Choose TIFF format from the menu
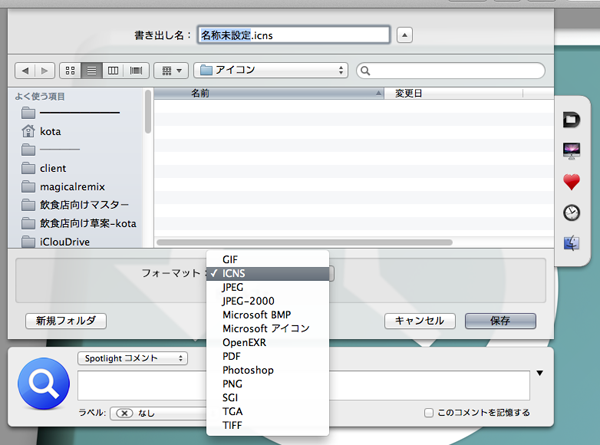This screenshot has height=445, width=600. [x=267, y=425]
